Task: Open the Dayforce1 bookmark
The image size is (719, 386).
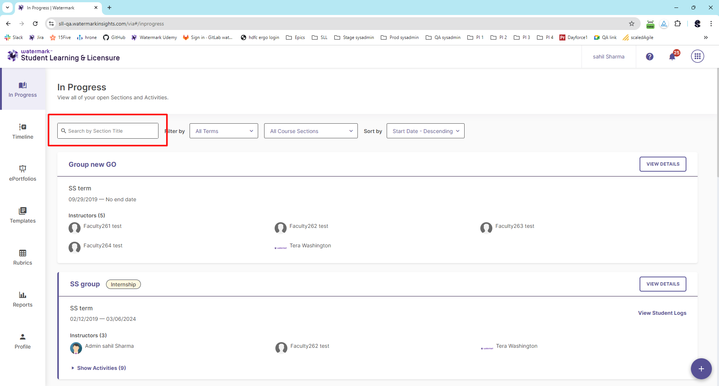Action: (x=573, y=38)
